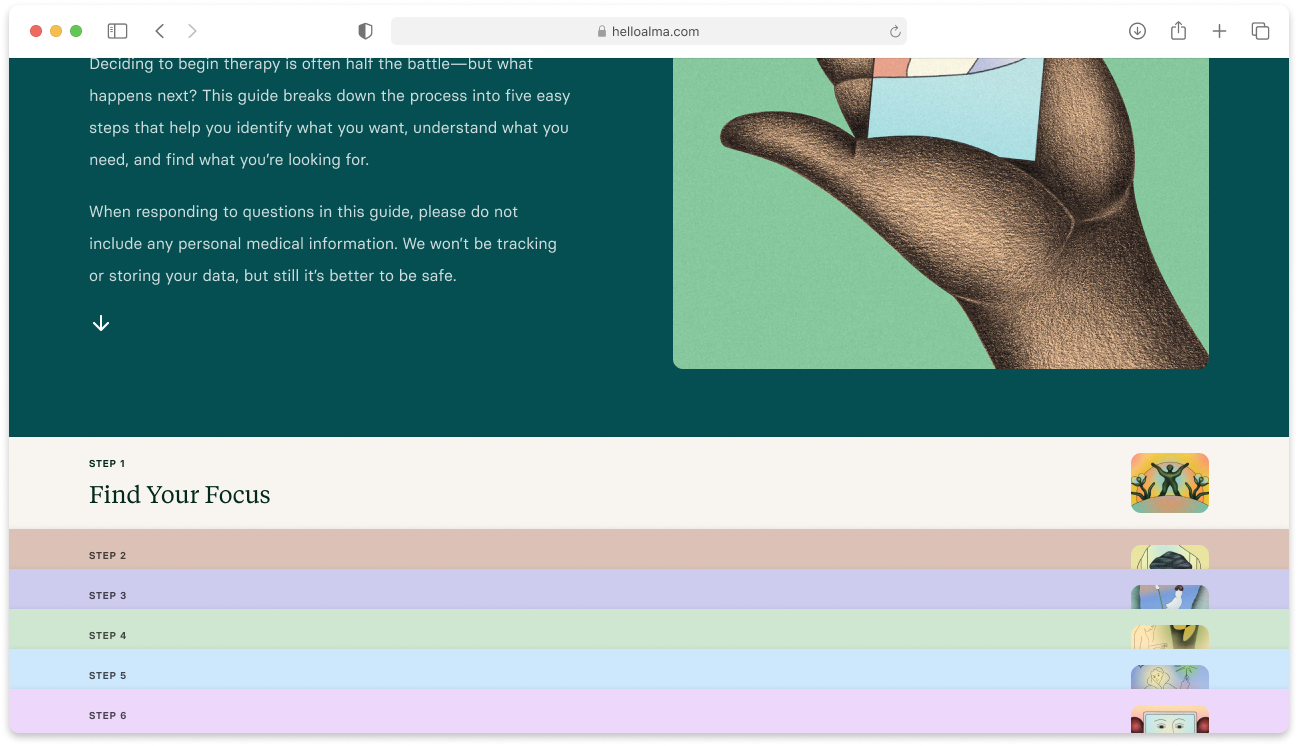This screenshot has height=746, width=1298.
Task: Click the Step 4 thumbnail illustration
Action: [1170, 637]
